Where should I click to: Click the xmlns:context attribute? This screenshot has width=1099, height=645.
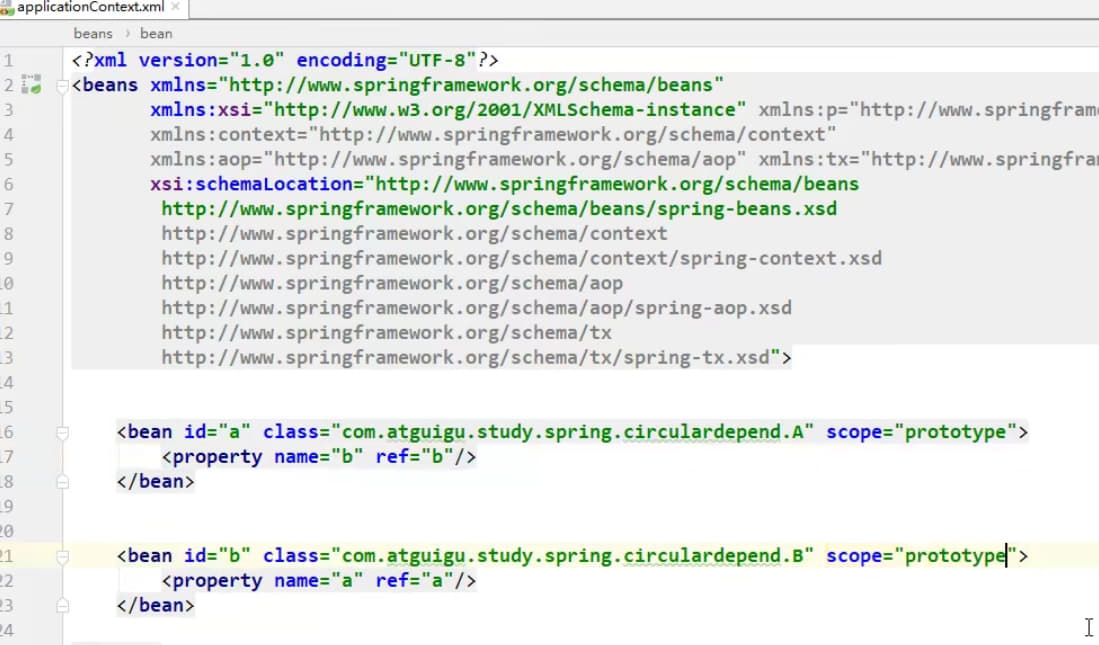tap(493, 135)
